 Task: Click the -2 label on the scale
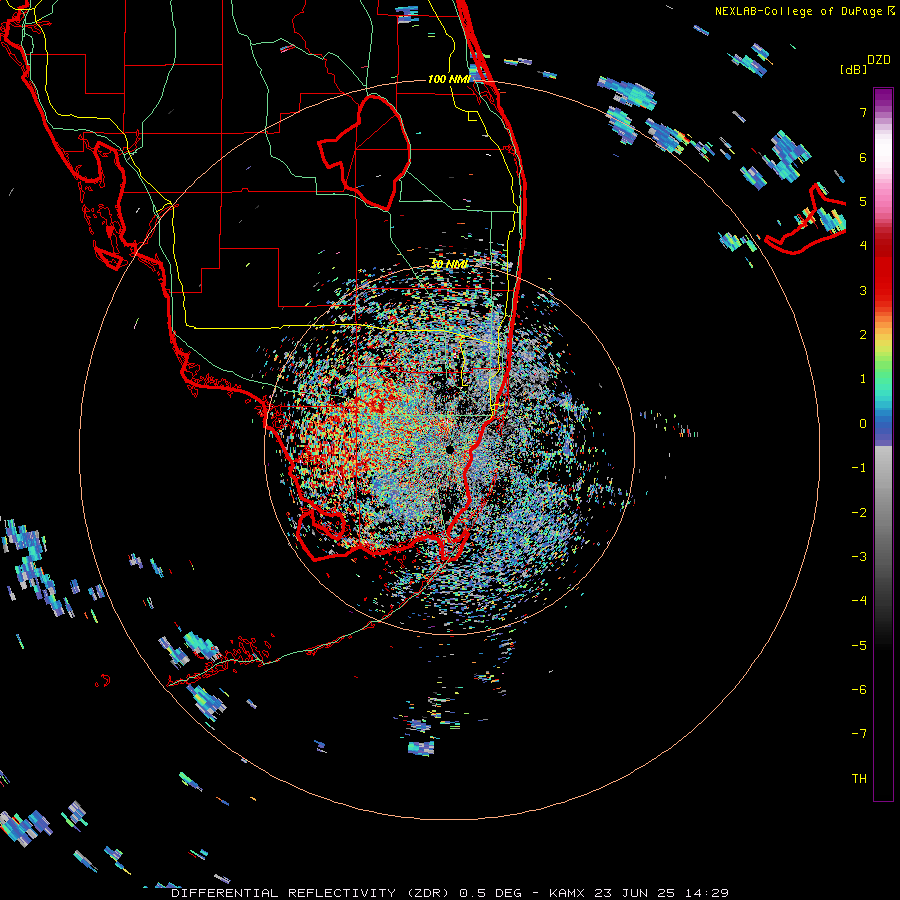click(859, 512)
